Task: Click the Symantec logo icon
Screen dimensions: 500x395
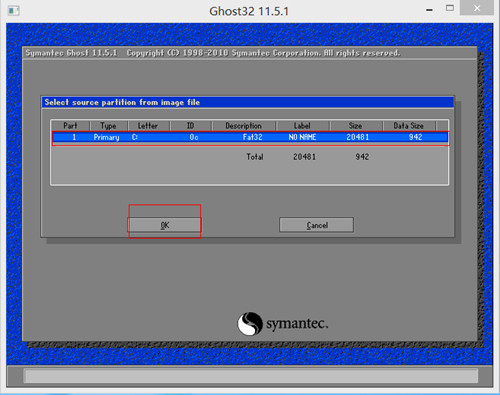Action: [x=250, y=323]
